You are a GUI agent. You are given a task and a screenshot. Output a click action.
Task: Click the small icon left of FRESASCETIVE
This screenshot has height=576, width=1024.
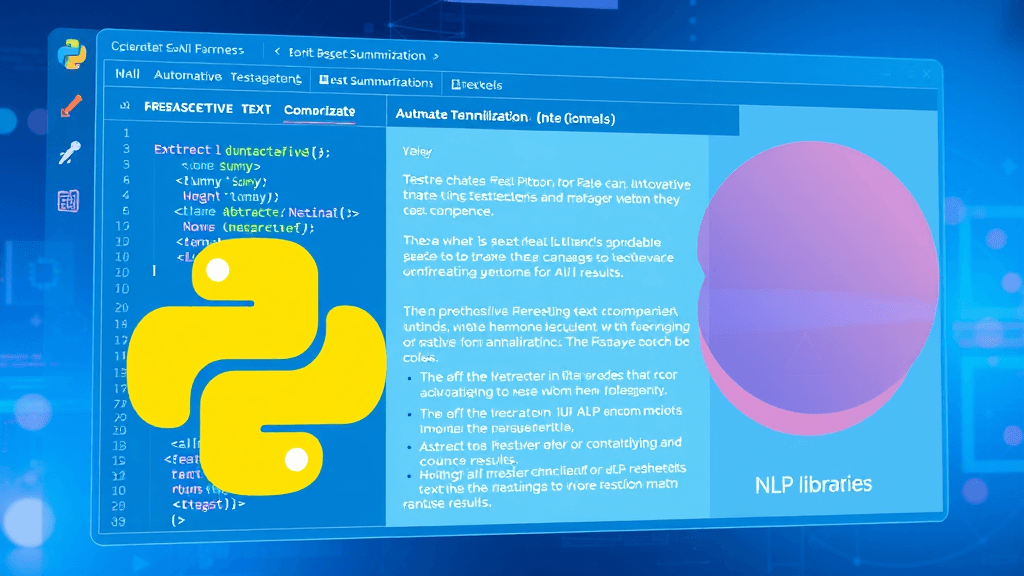125,106
